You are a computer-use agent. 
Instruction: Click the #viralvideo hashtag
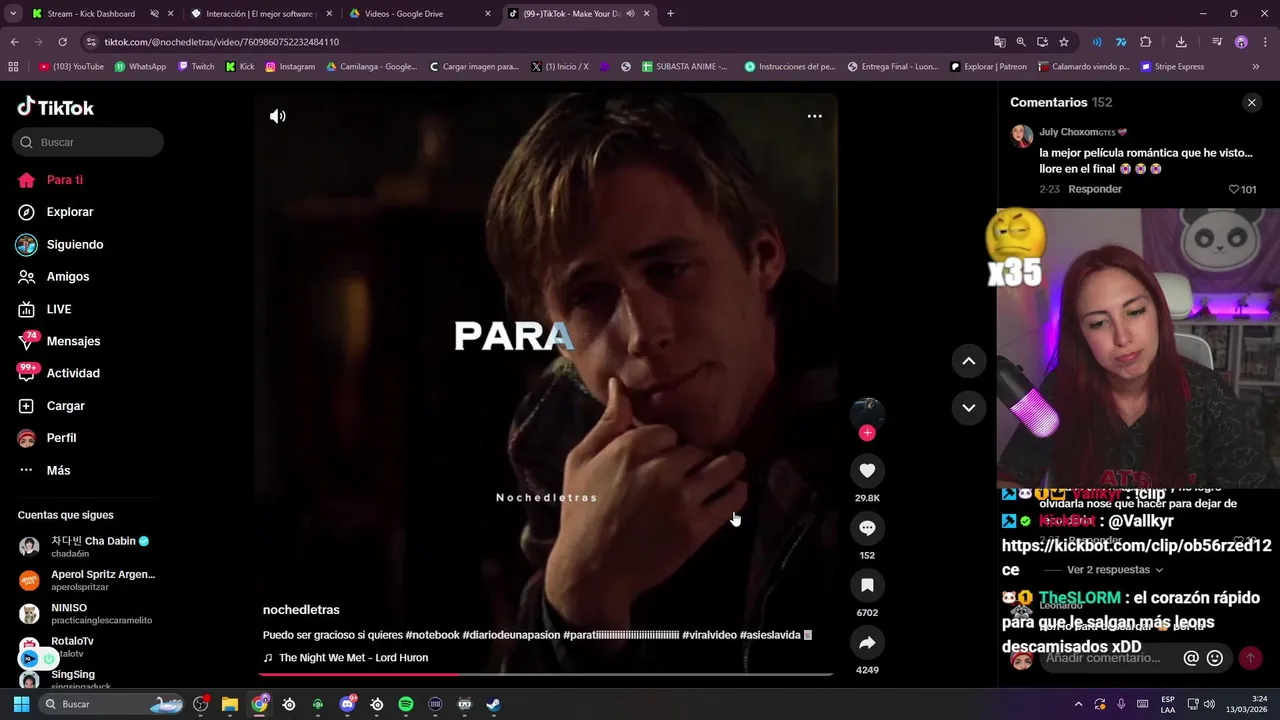[x=709, y=635]
